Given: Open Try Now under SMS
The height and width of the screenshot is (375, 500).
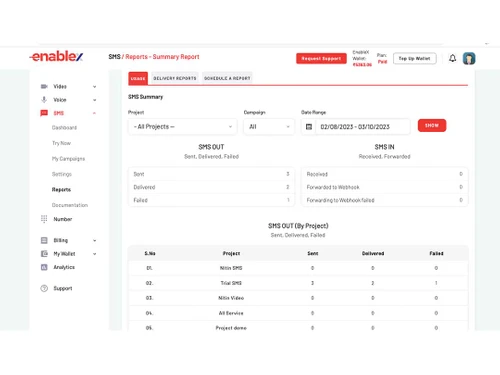Looking at the screenshot, I should (61, 143).
